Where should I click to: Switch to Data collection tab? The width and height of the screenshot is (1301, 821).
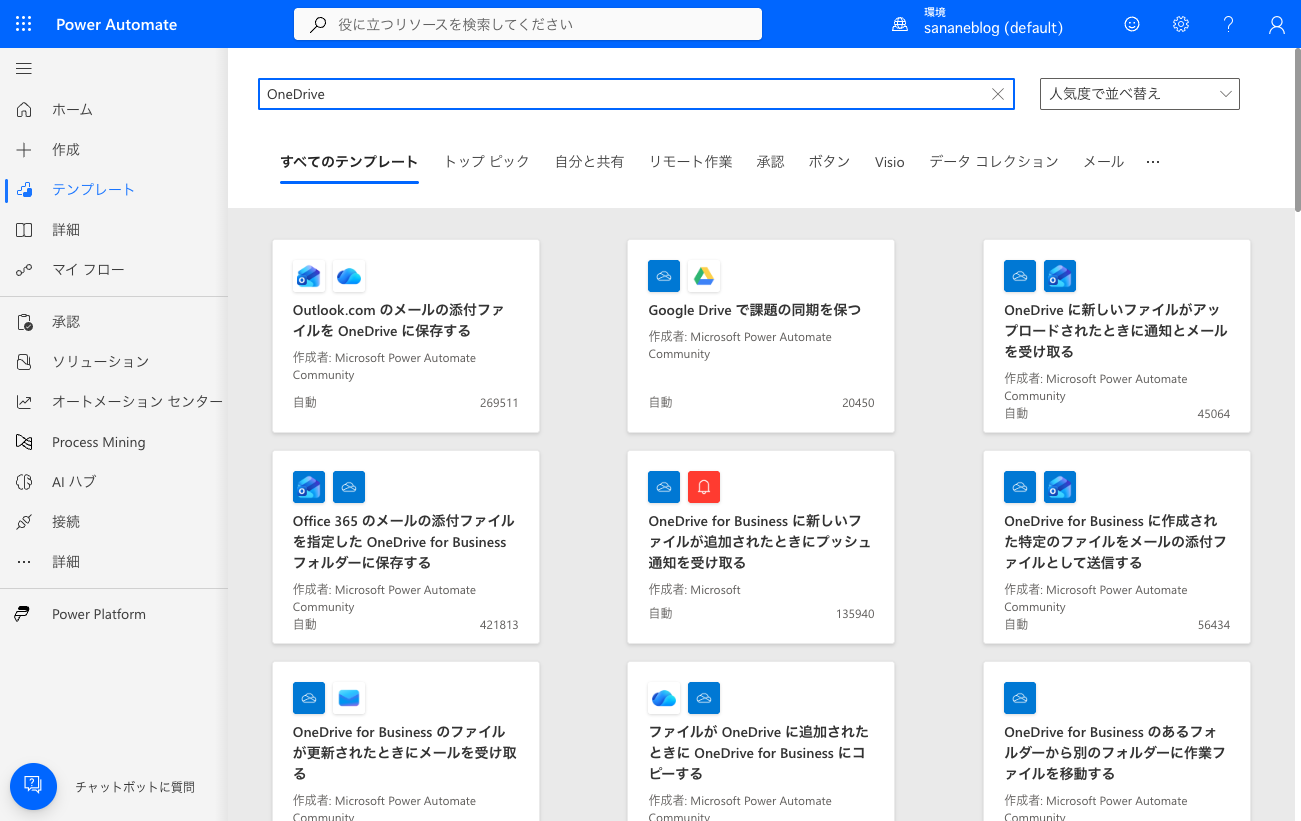[993, 161]
